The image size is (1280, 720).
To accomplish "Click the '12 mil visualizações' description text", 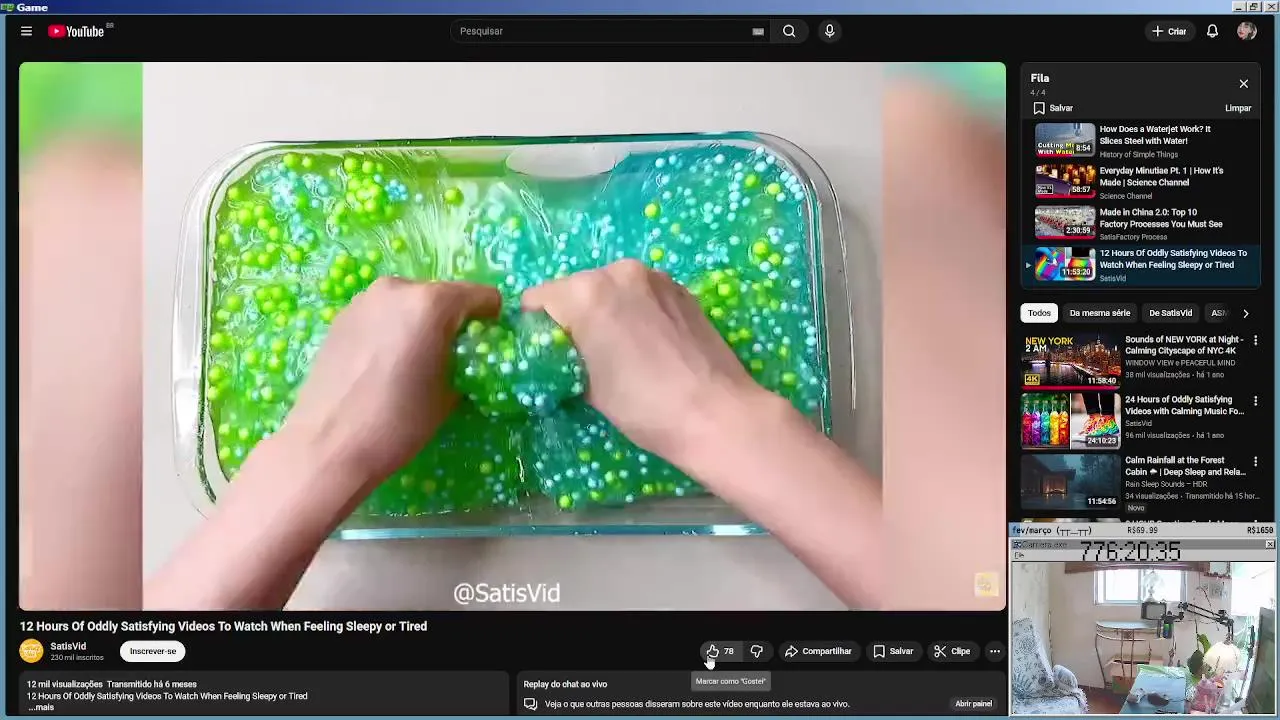I will point(65,684).
